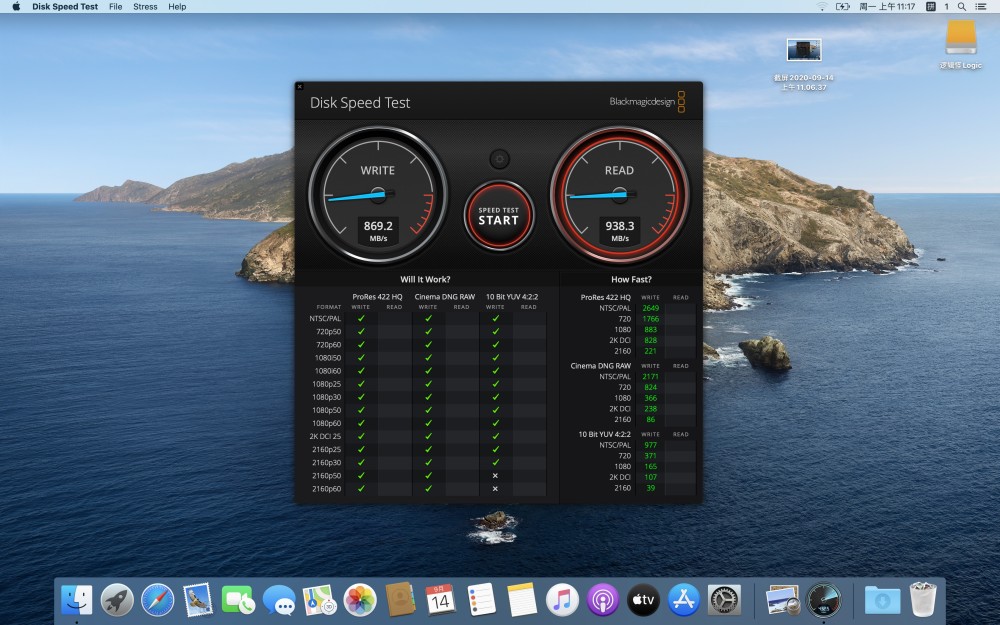The height and width of the screenshot is (625, 1000).
Task: Open Messages from the Dock
Action: point(279,600)
